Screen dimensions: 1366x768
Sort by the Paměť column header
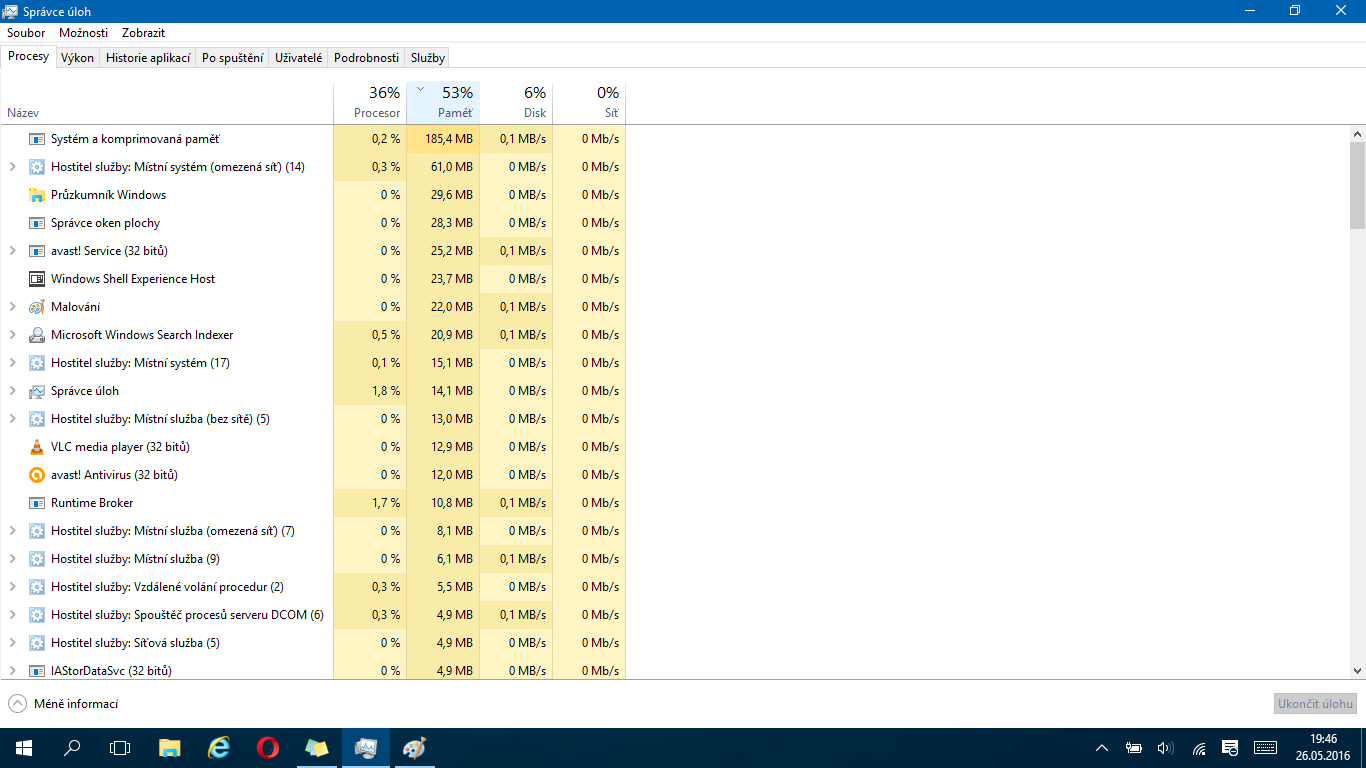[443, 103]
